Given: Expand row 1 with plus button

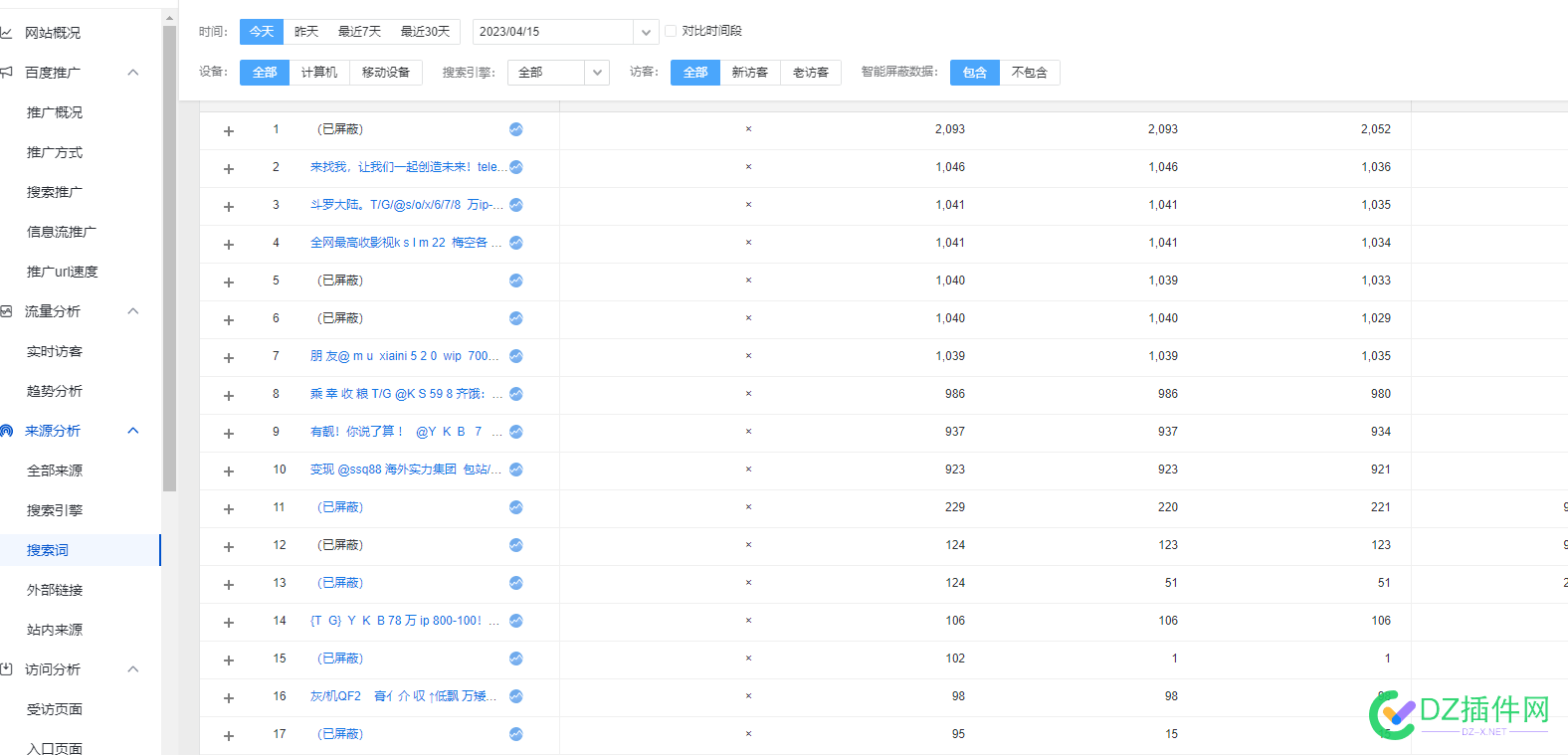Looking at the screenshot, I should click(x=229, y=131).
